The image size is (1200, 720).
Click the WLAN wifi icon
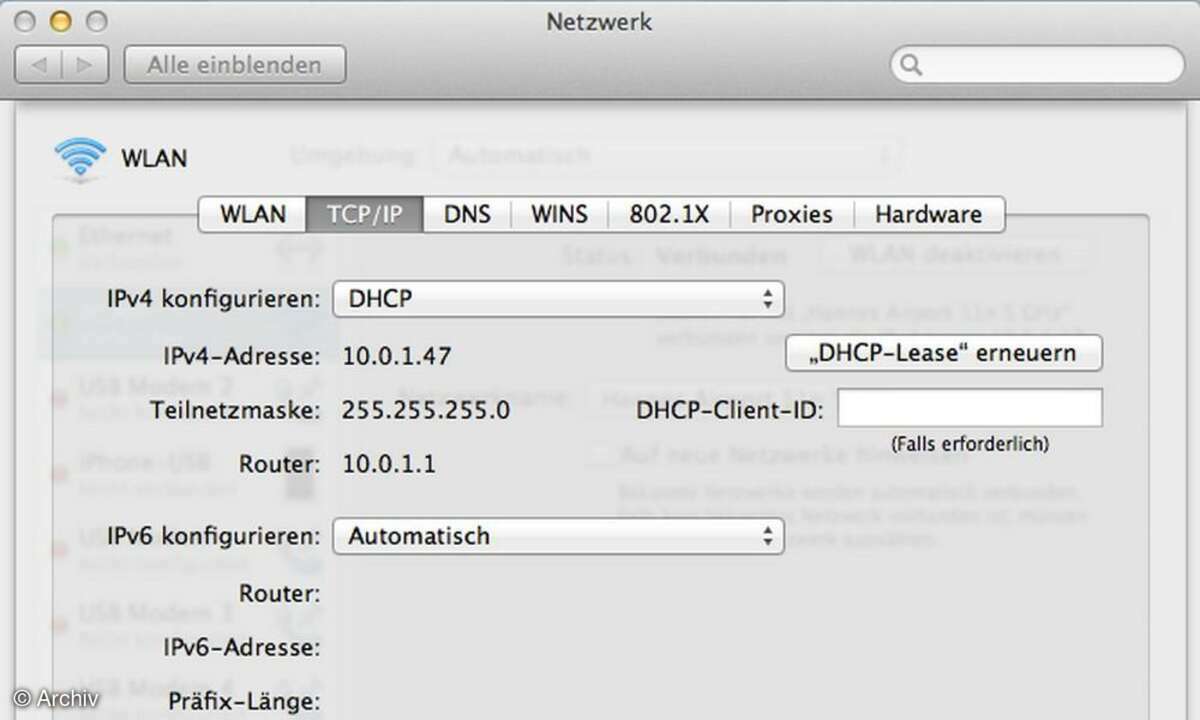(x=80, y=159)
